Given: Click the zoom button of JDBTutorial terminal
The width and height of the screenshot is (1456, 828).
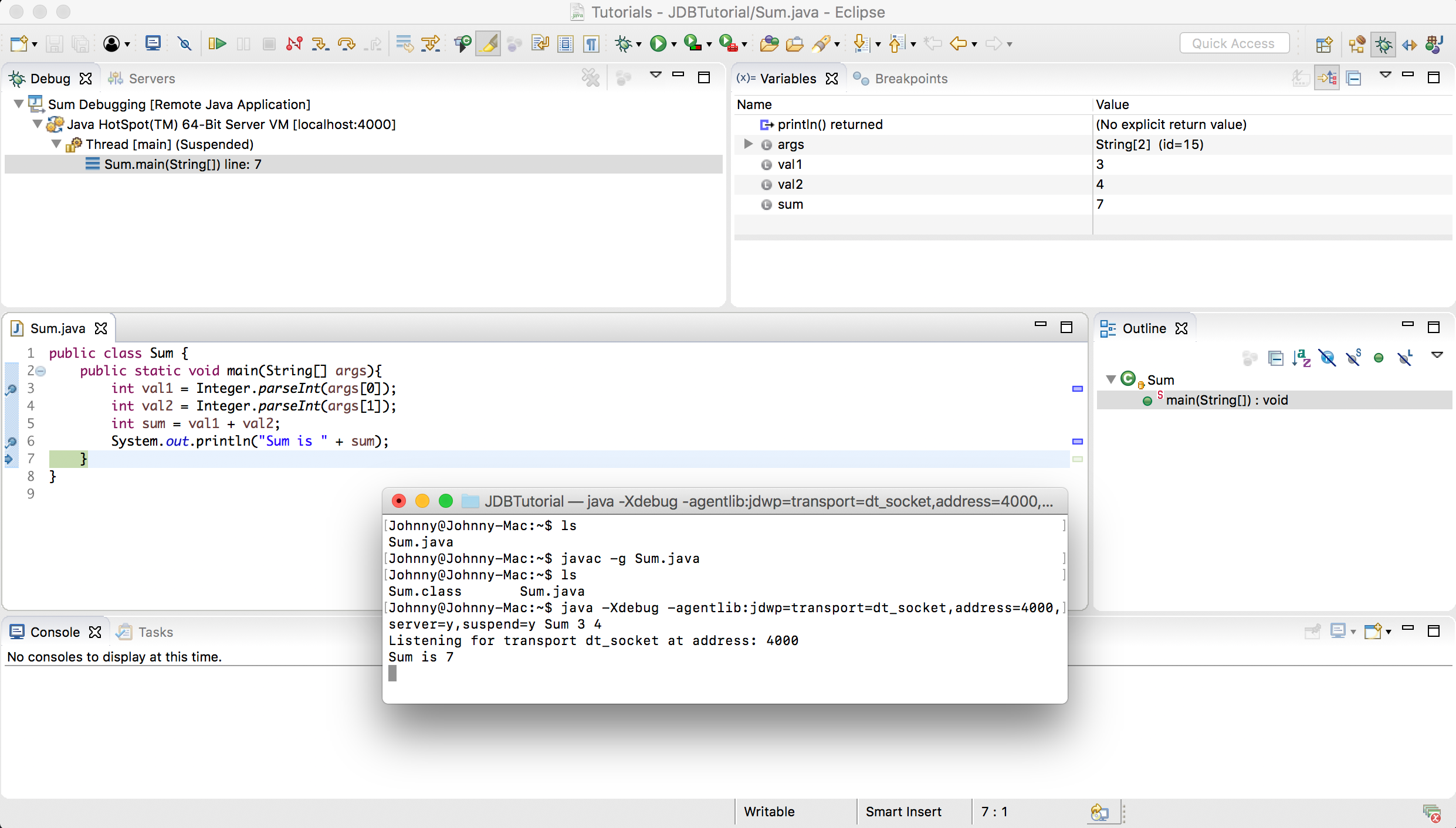Looking at the screenshot, I should 446,501.
